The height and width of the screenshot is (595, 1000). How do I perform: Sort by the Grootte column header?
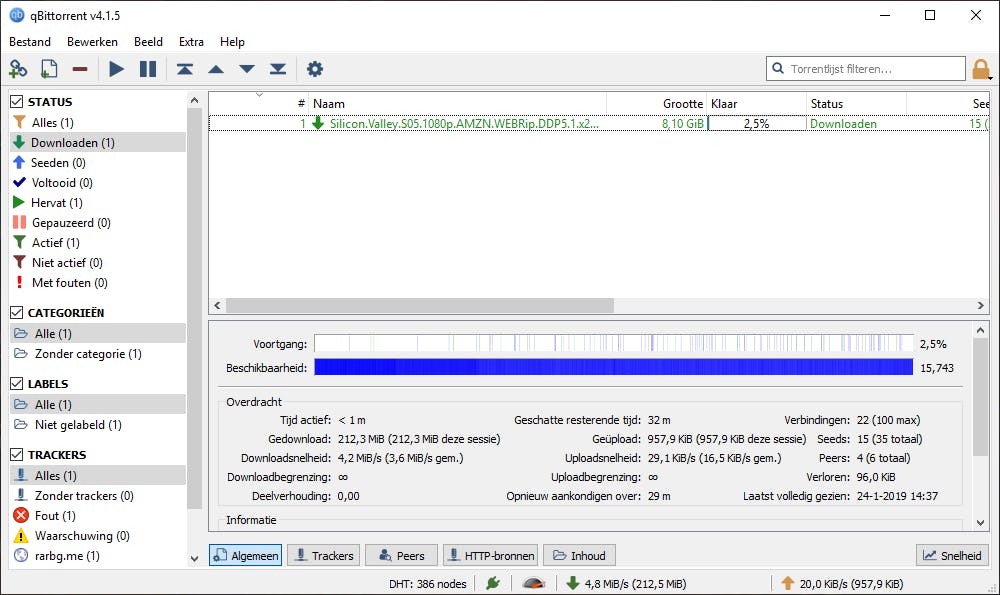657,103
